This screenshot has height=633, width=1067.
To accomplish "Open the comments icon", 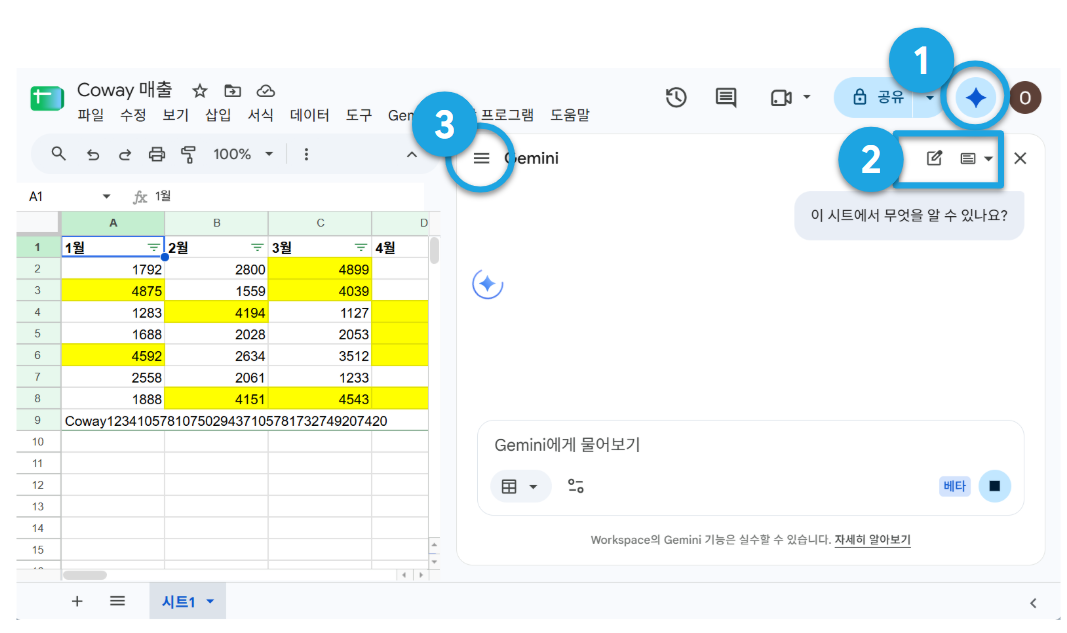I will [x=726, y=97].
